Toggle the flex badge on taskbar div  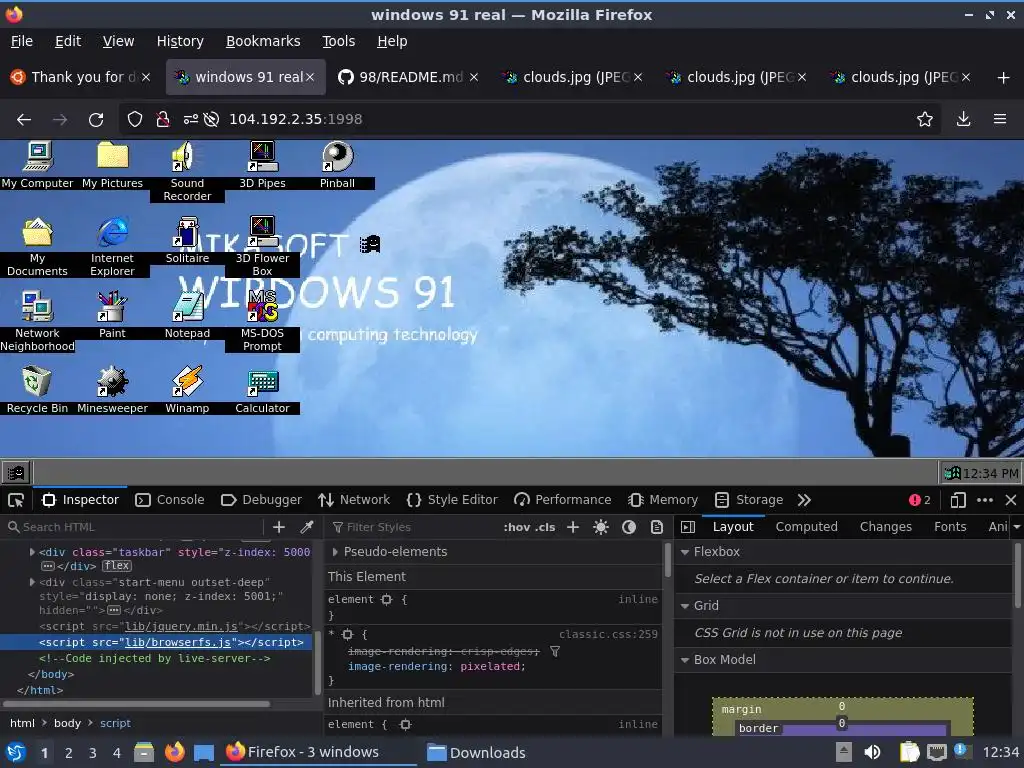117,566
